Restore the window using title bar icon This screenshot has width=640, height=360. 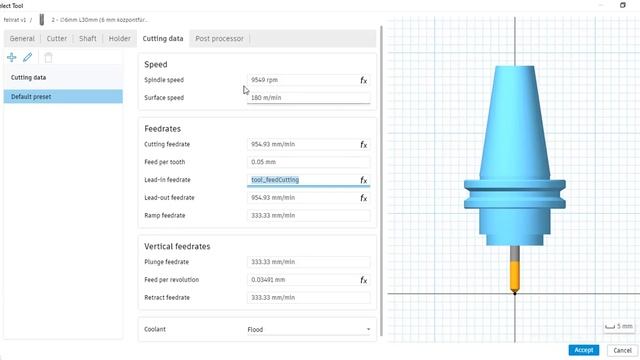click(x=622, y=5)
